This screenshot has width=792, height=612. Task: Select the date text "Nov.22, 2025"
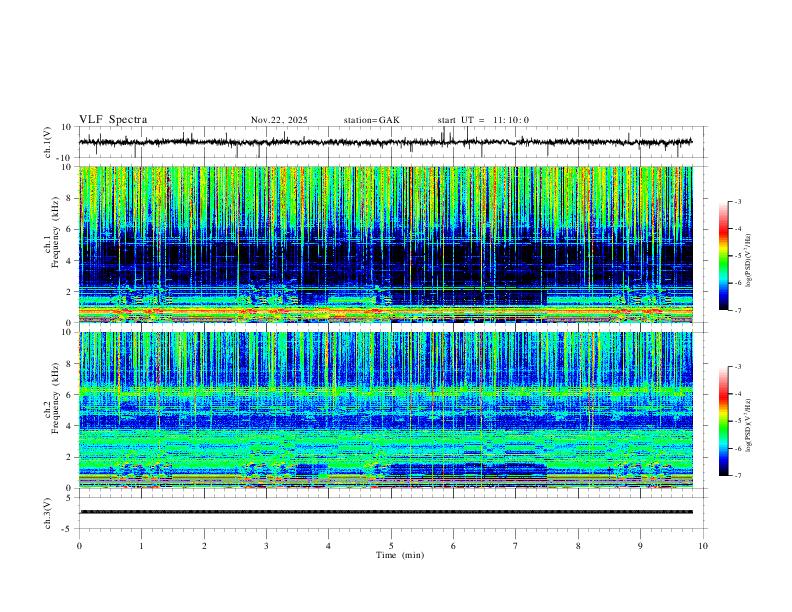point(279,120)
